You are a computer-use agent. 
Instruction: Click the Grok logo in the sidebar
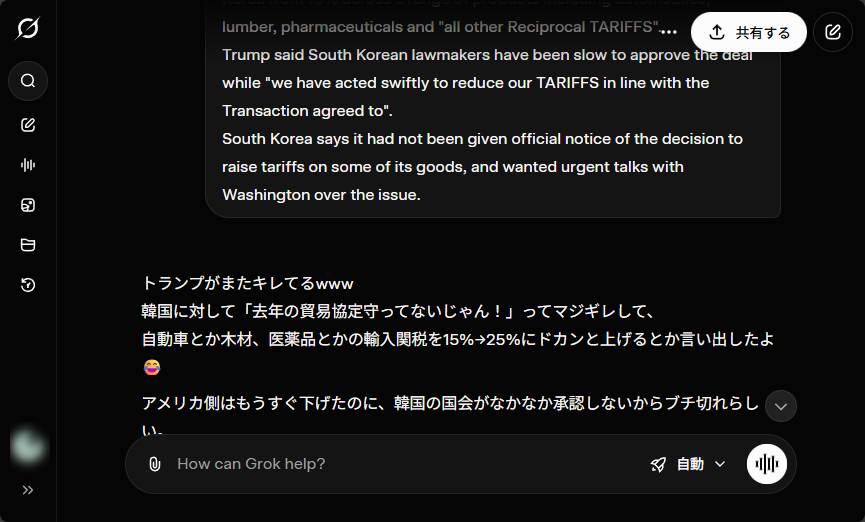click(x=28, y=28)
